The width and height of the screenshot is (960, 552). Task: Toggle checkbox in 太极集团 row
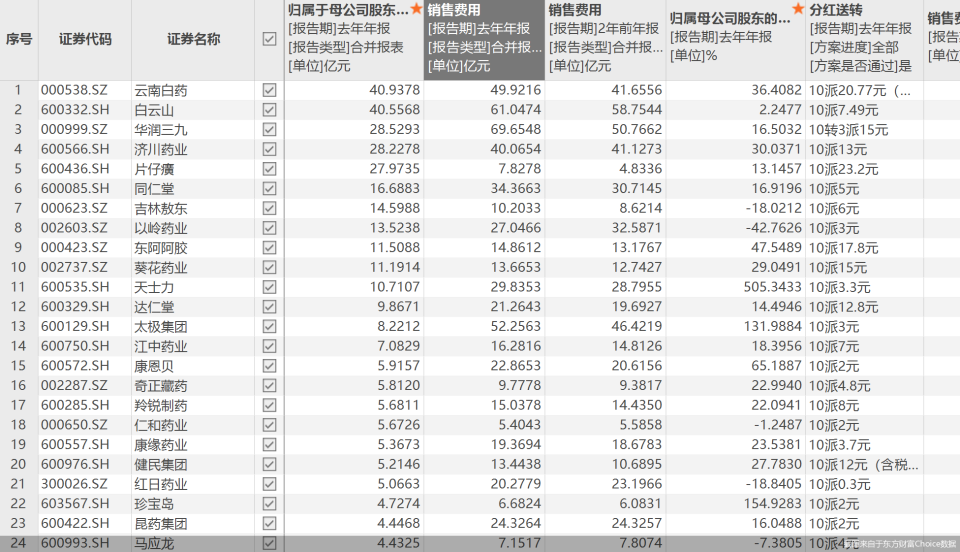click(x=269, y=326)
